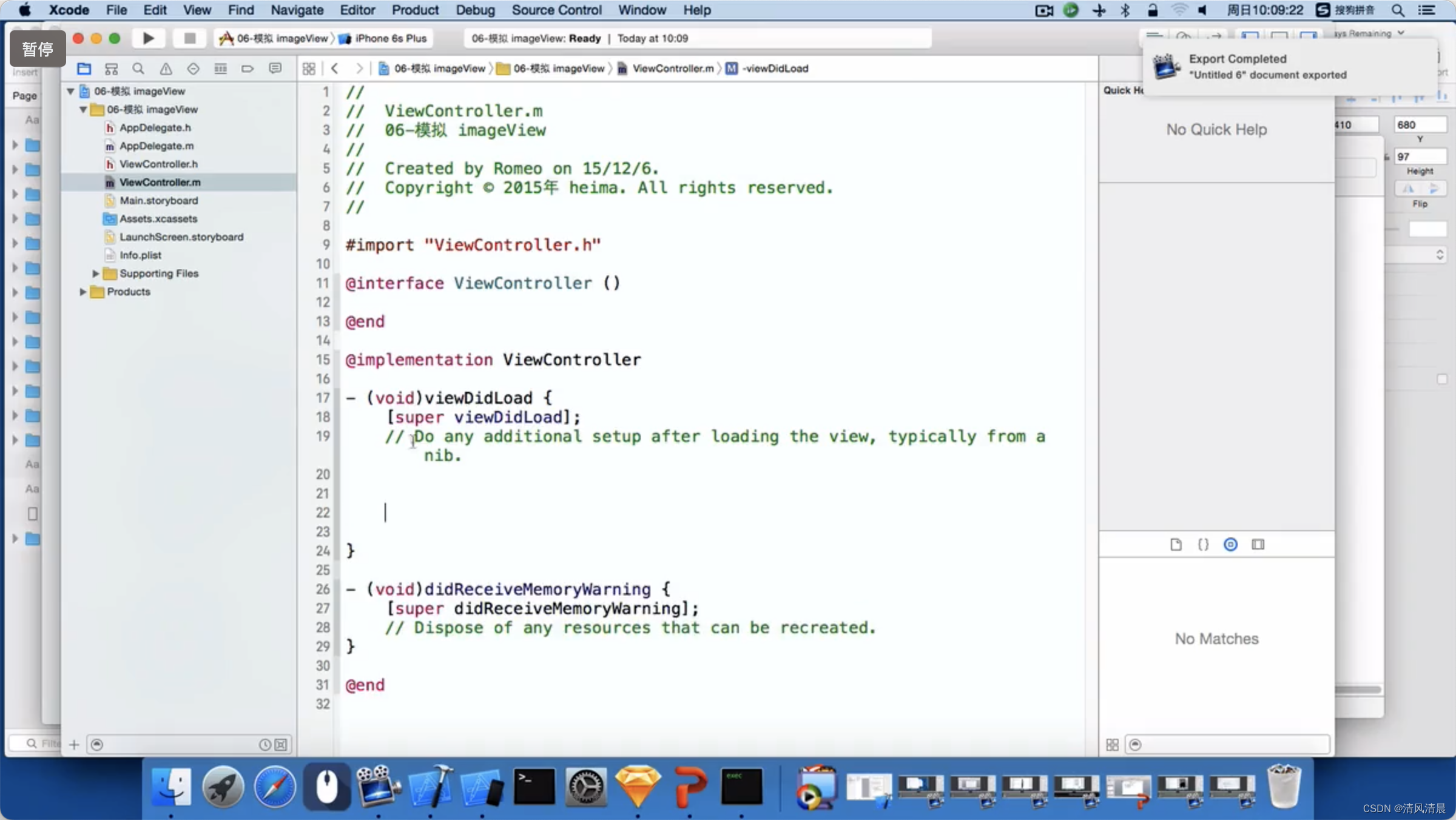Image resolution: width=1456 pixels, height=820 pixels.
Task: Open Notification Center list icon
Action: coord(1427,10)
